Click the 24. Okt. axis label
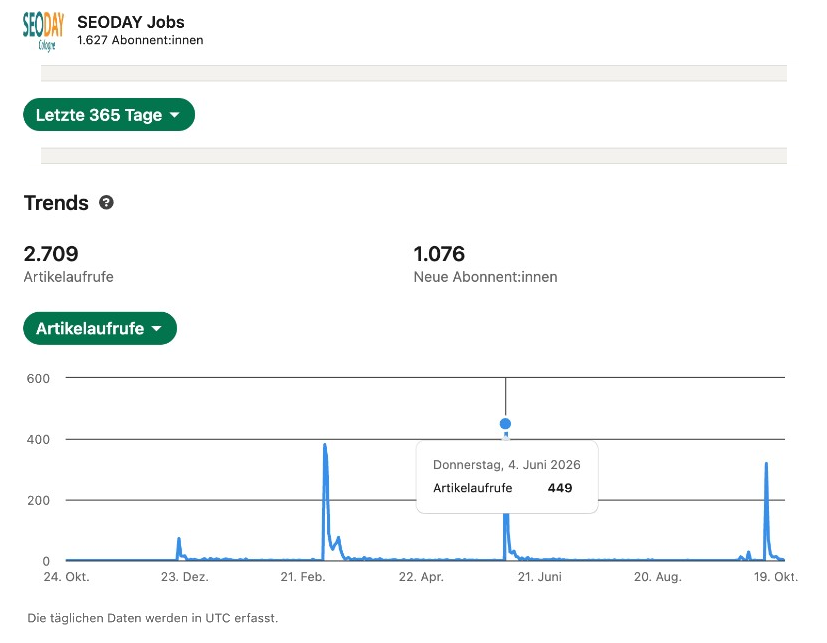Screen dimensions: 827x643 click(x=66, y=577)
